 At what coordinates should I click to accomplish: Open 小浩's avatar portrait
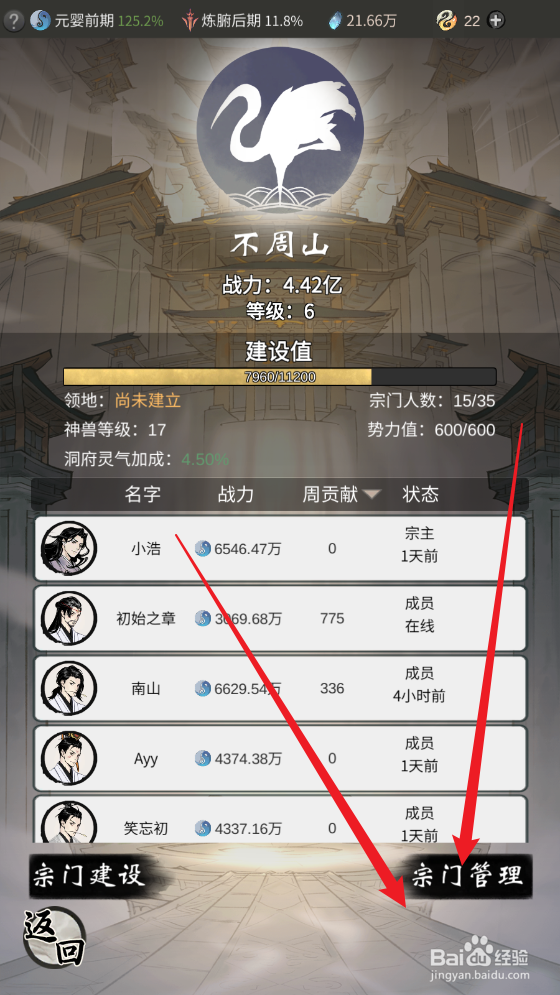(x=69, y=549)
